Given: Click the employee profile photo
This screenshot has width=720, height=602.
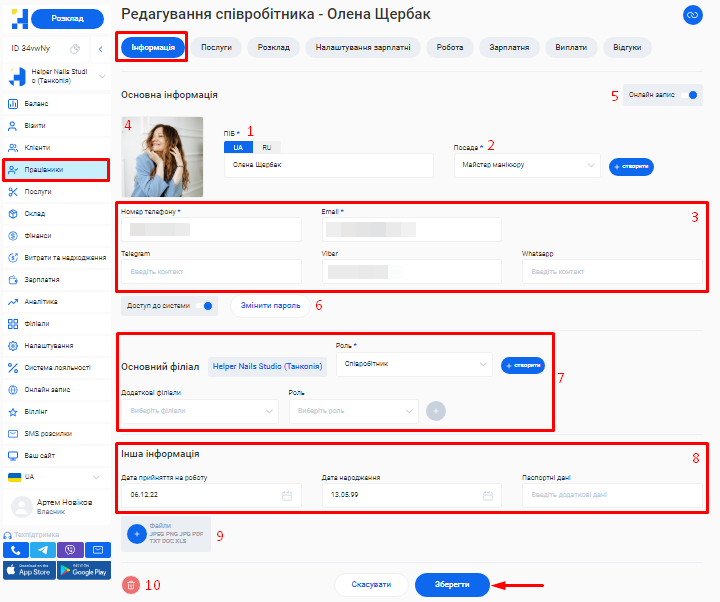Looking at the screenshot, I should tap(162, 157).
